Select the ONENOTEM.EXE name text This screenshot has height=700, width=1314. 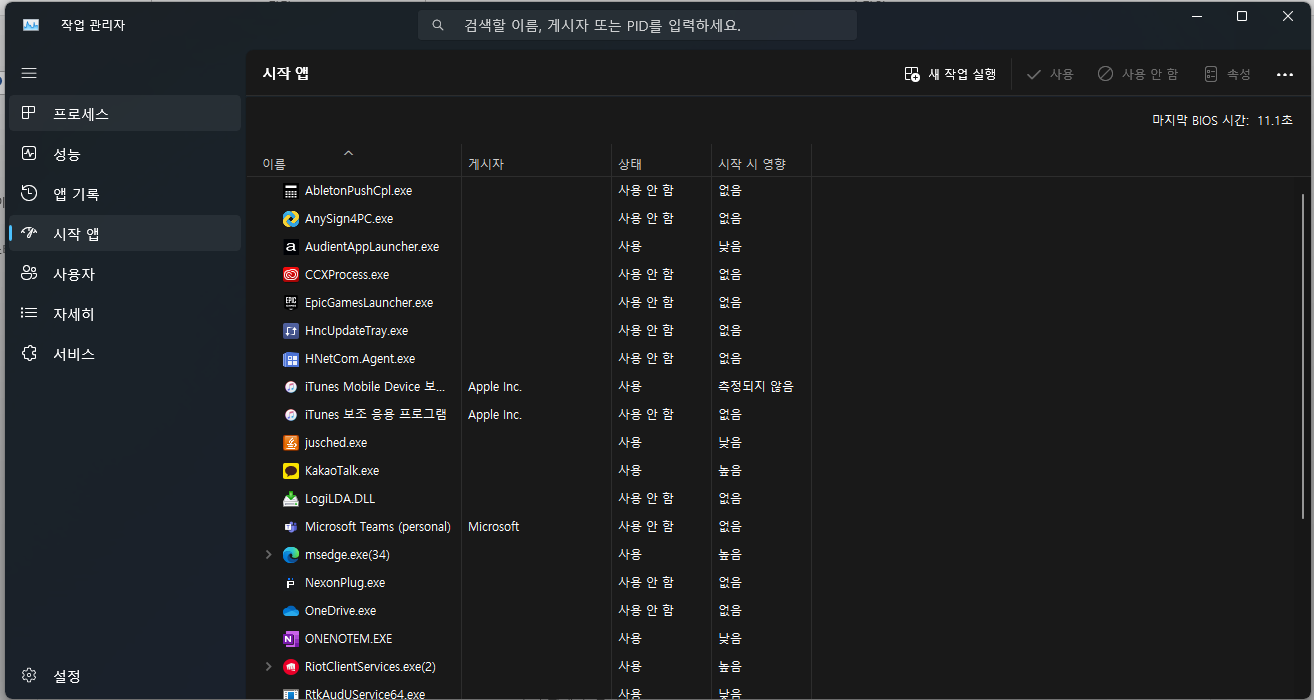(x=348, y=638)
